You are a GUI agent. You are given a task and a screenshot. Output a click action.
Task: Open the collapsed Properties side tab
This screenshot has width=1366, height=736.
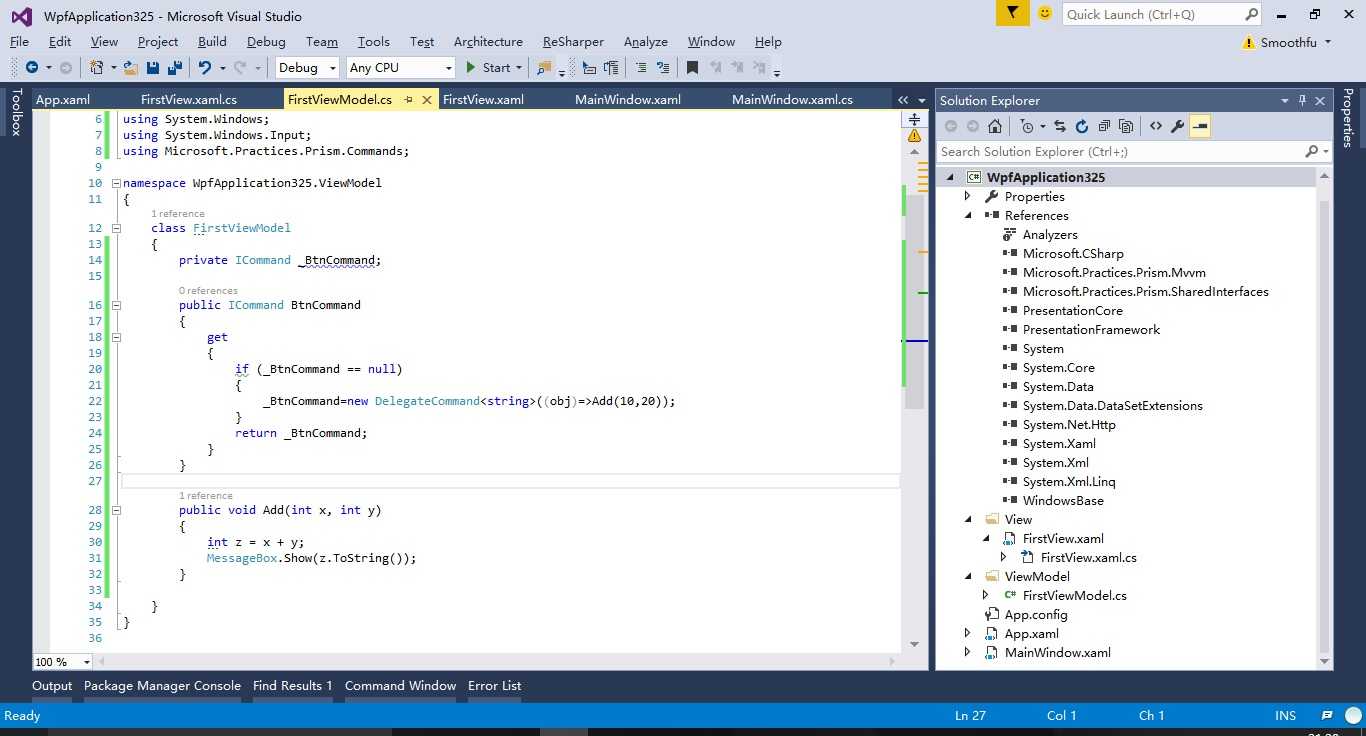coord(1348,118)
